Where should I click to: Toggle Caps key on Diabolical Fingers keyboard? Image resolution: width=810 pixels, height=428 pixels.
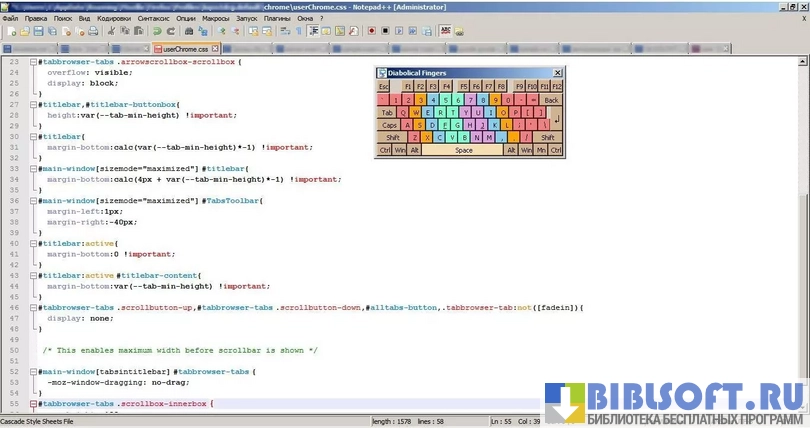pos(389,125)
